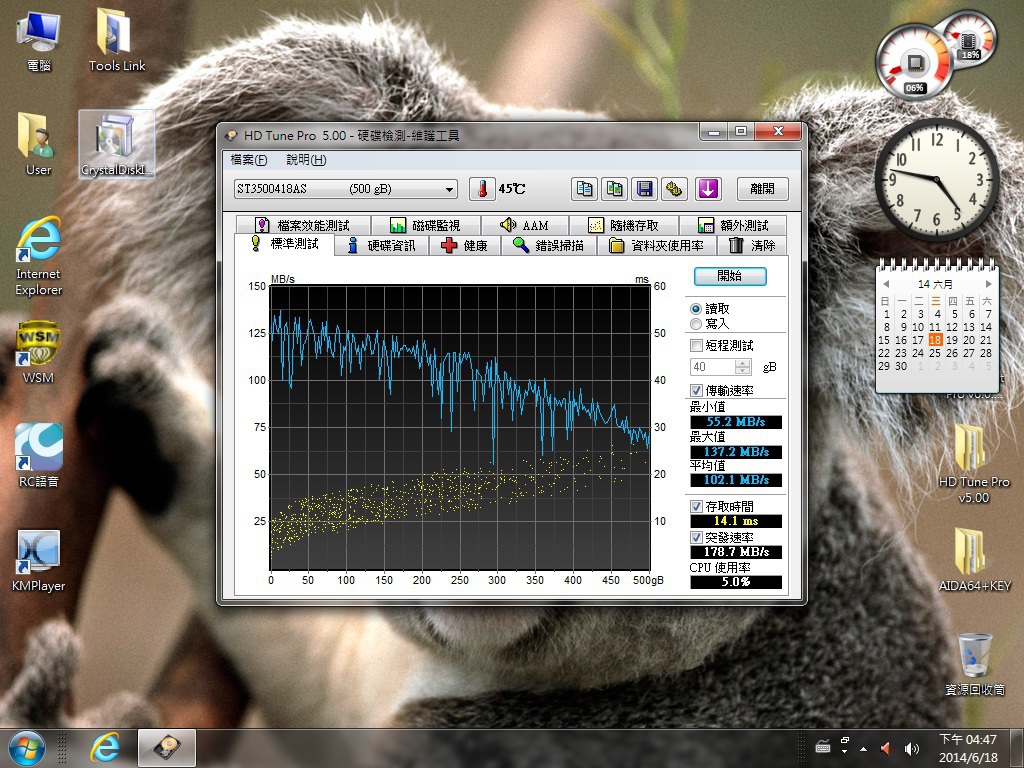The height and width of the screenshot is (768, 1024).
Task: Show hidden tray icons arrow
Action: pyautogui.click(x=863, y=748)
